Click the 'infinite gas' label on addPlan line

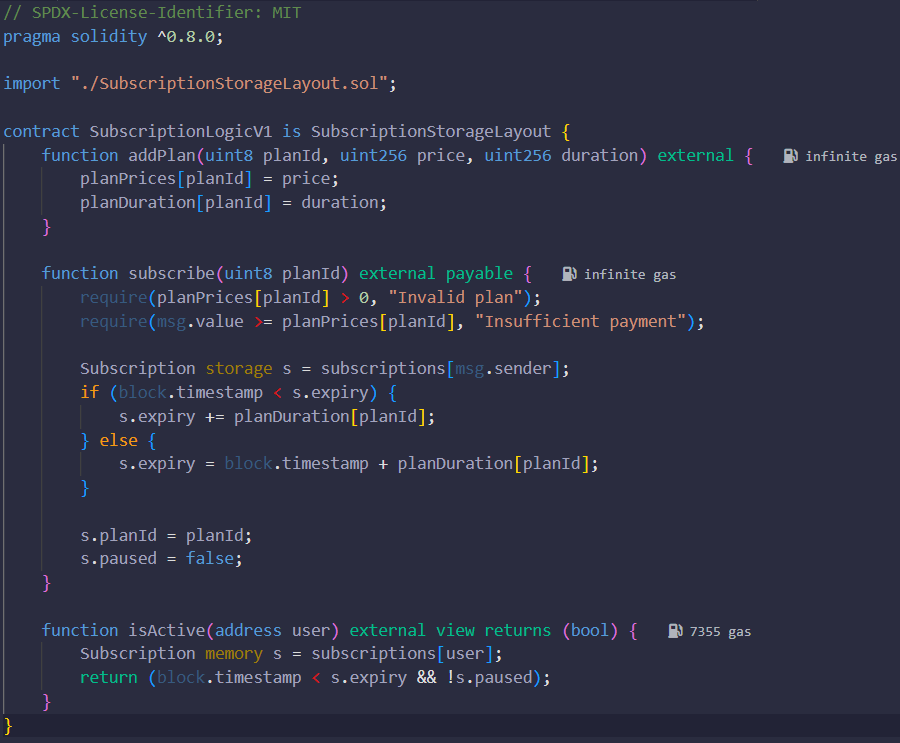(851, 156)
